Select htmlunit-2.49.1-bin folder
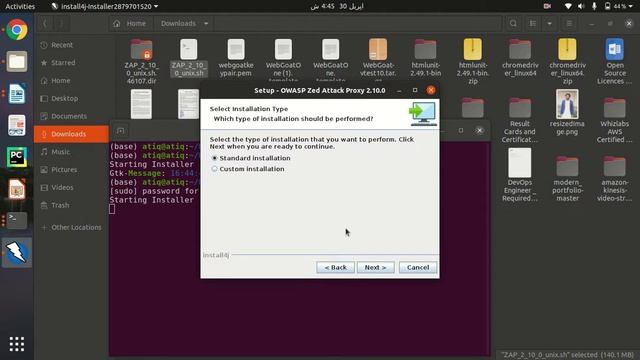Screen dimensions: 640x360 tap(425, 58)
